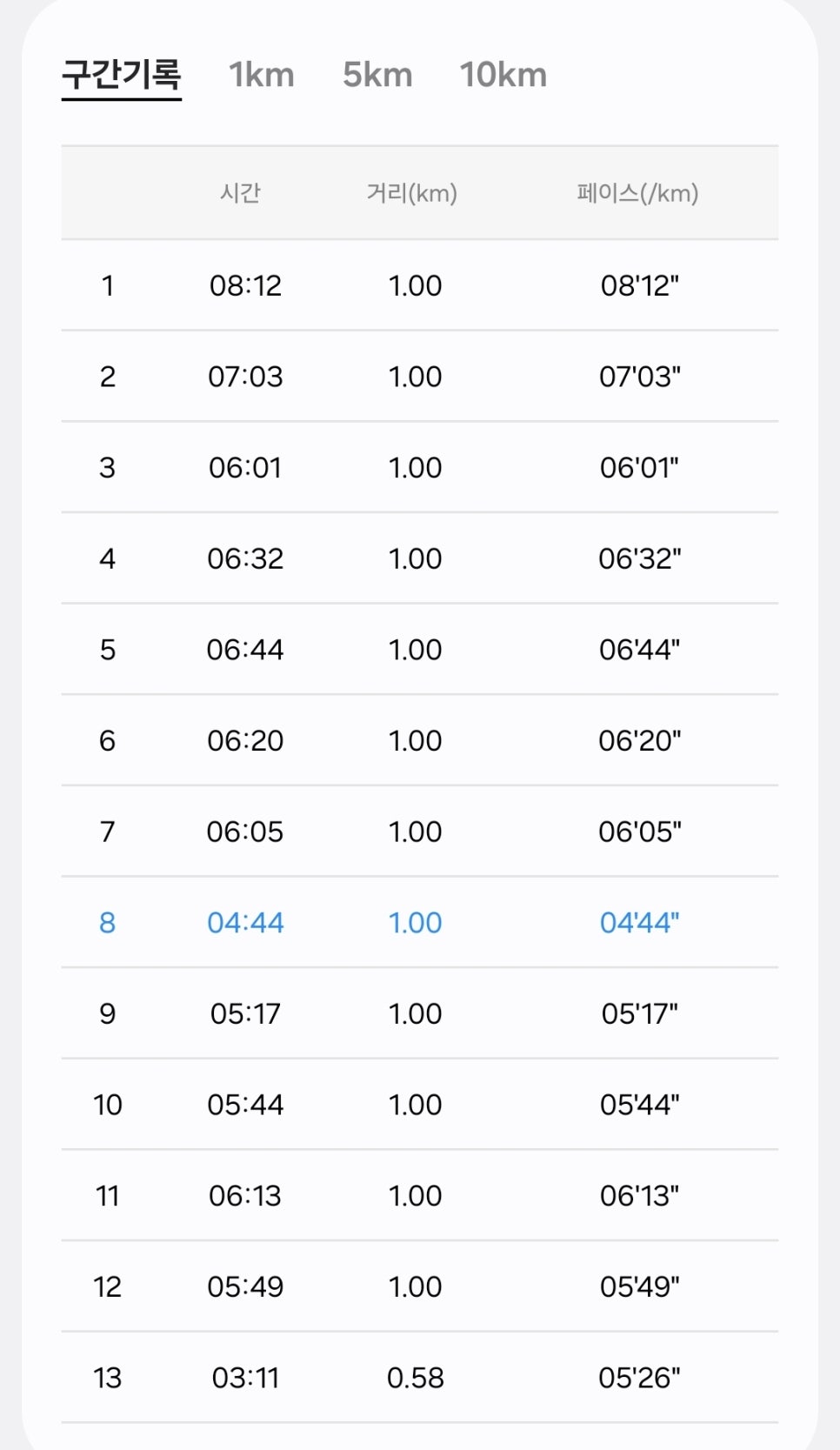This screenshot has height=1450, width=840.
Task: Select lap 12 row with pace 05'49"
Action: click(x=420, y=1286)
